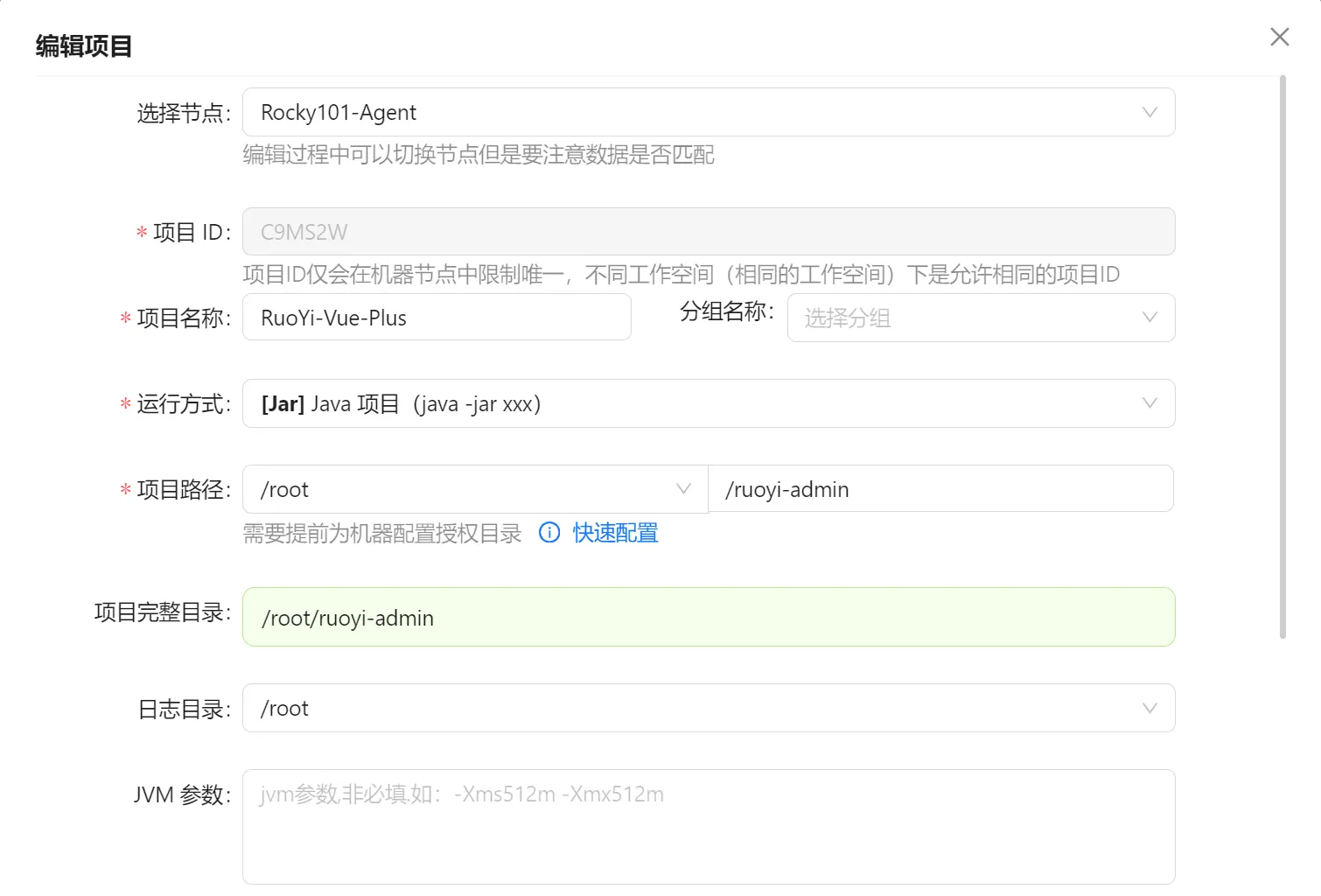The width and height of the screenshot is (1321, 896).
Task: Click the chevron icon of 运行方式 field
Action: click(x=1150, y=403)
